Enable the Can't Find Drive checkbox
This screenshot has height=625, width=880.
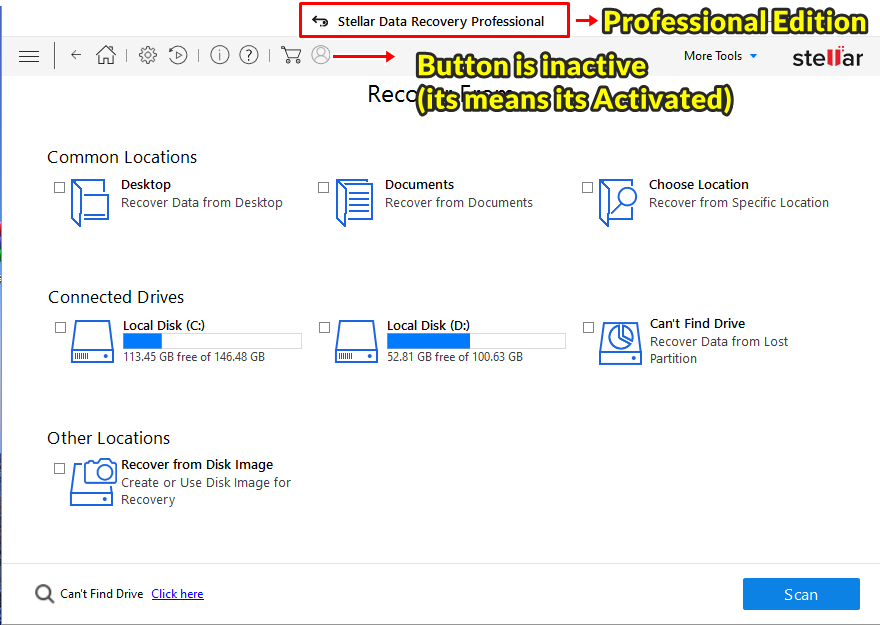[x=588, y=327]
